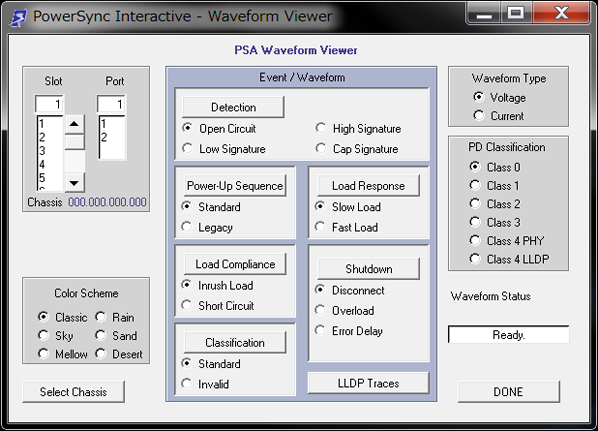This screenshot has width=598, height=431.
Task: Click the Load Response button
Action: [368, 186]
